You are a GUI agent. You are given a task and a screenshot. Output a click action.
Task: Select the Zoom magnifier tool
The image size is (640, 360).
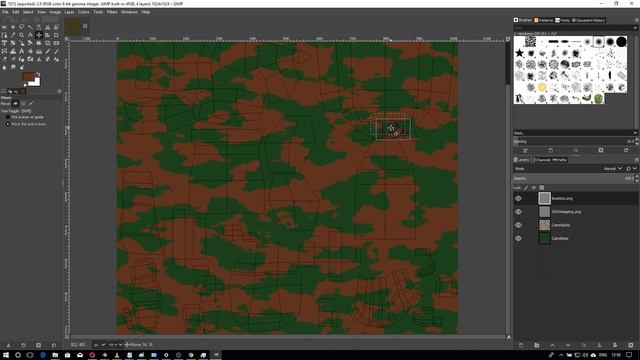(21, 35)
